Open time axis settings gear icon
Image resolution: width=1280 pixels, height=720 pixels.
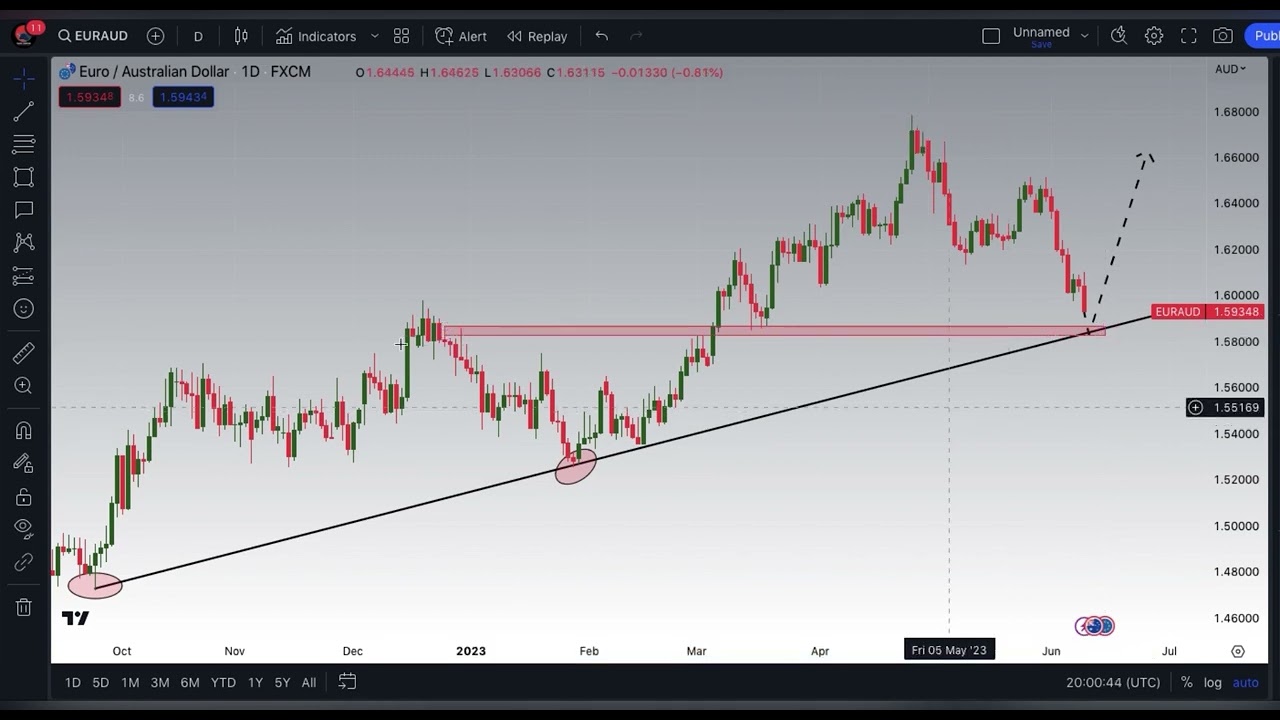(1238, 651)
